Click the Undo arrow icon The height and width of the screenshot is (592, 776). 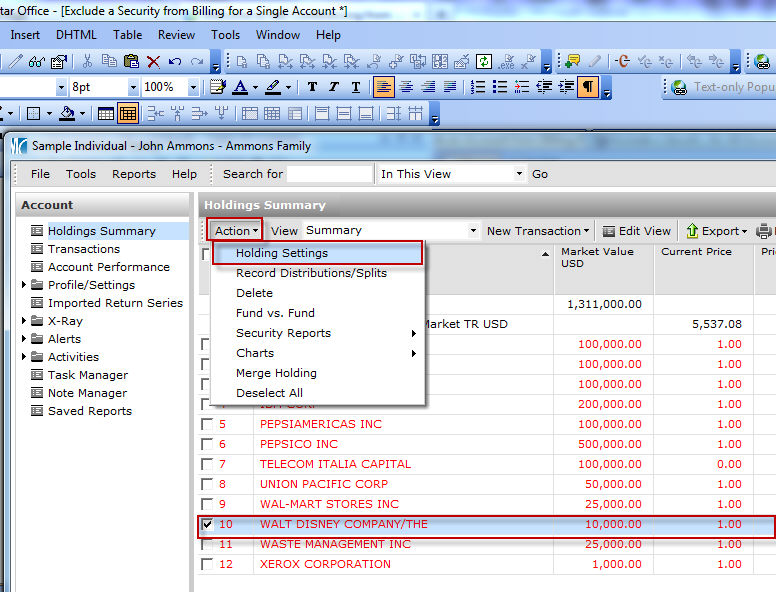[175, 61]
